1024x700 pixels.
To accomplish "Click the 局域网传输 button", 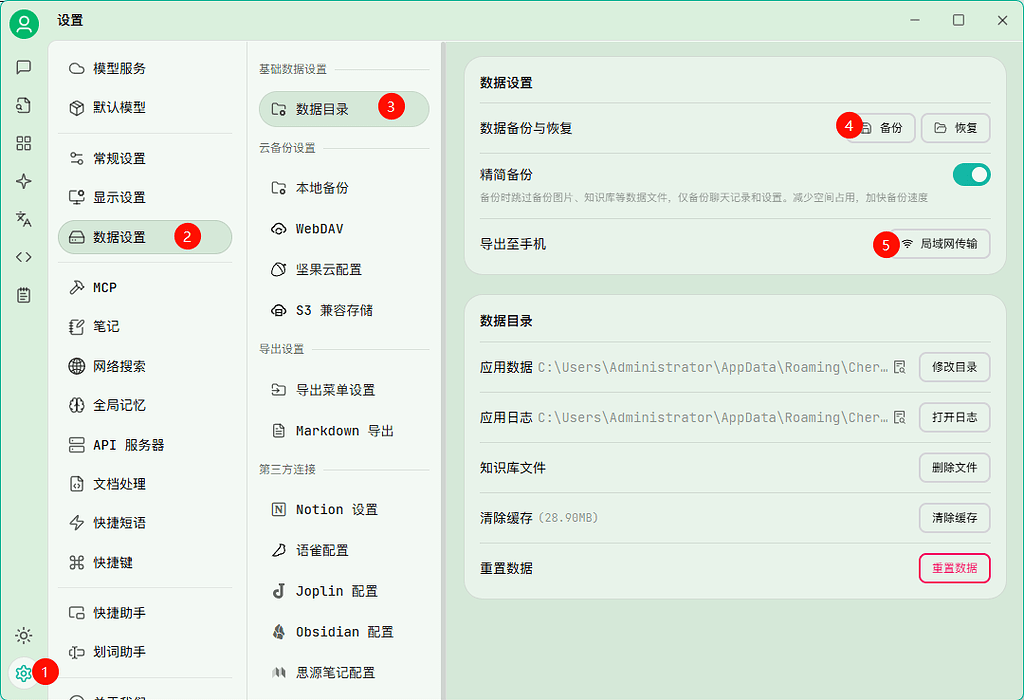I will point(940,244).
